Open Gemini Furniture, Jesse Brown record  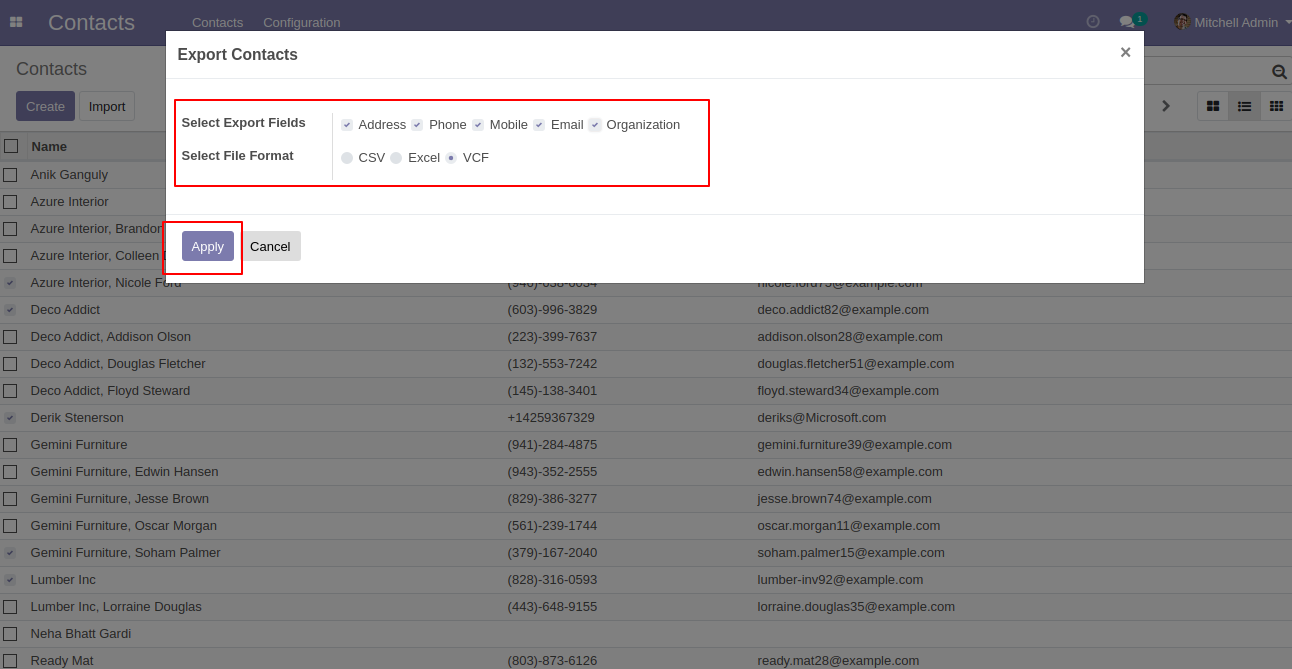pyautogui.click(x=120, y=499)
